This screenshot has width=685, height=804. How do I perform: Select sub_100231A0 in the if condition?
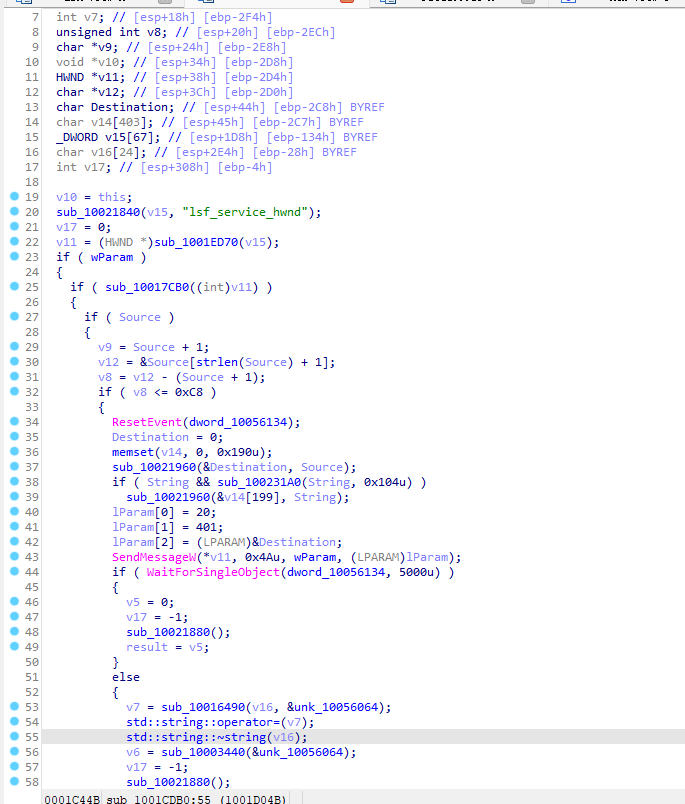[x=259, y=482]
